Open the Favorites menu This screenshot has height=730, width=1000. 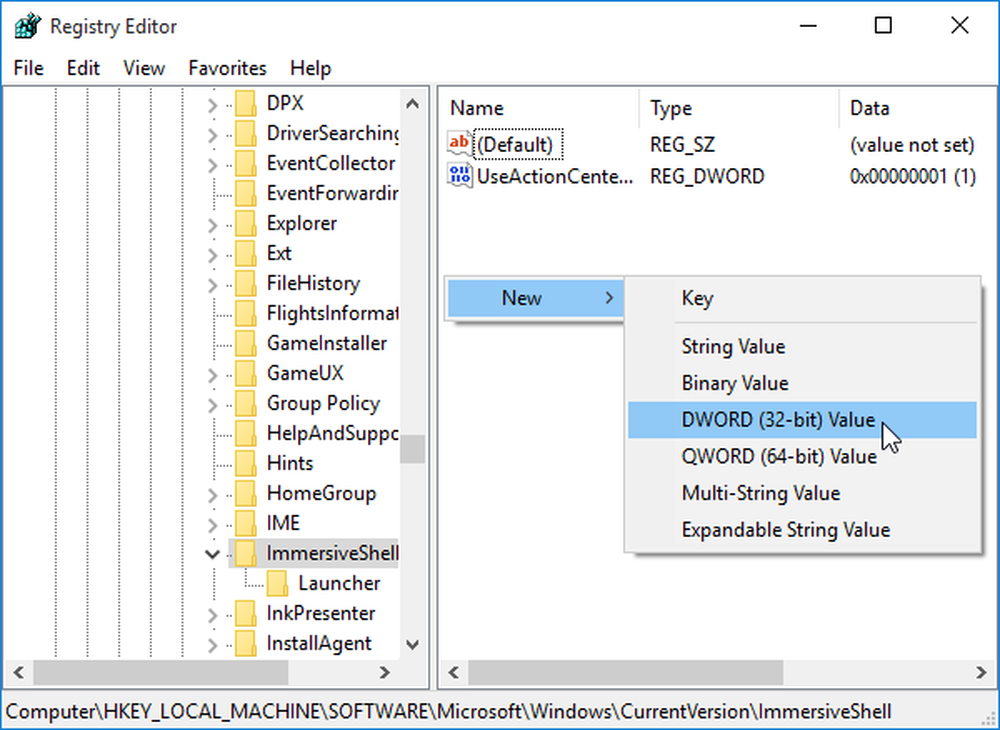[x=227, y=68]
